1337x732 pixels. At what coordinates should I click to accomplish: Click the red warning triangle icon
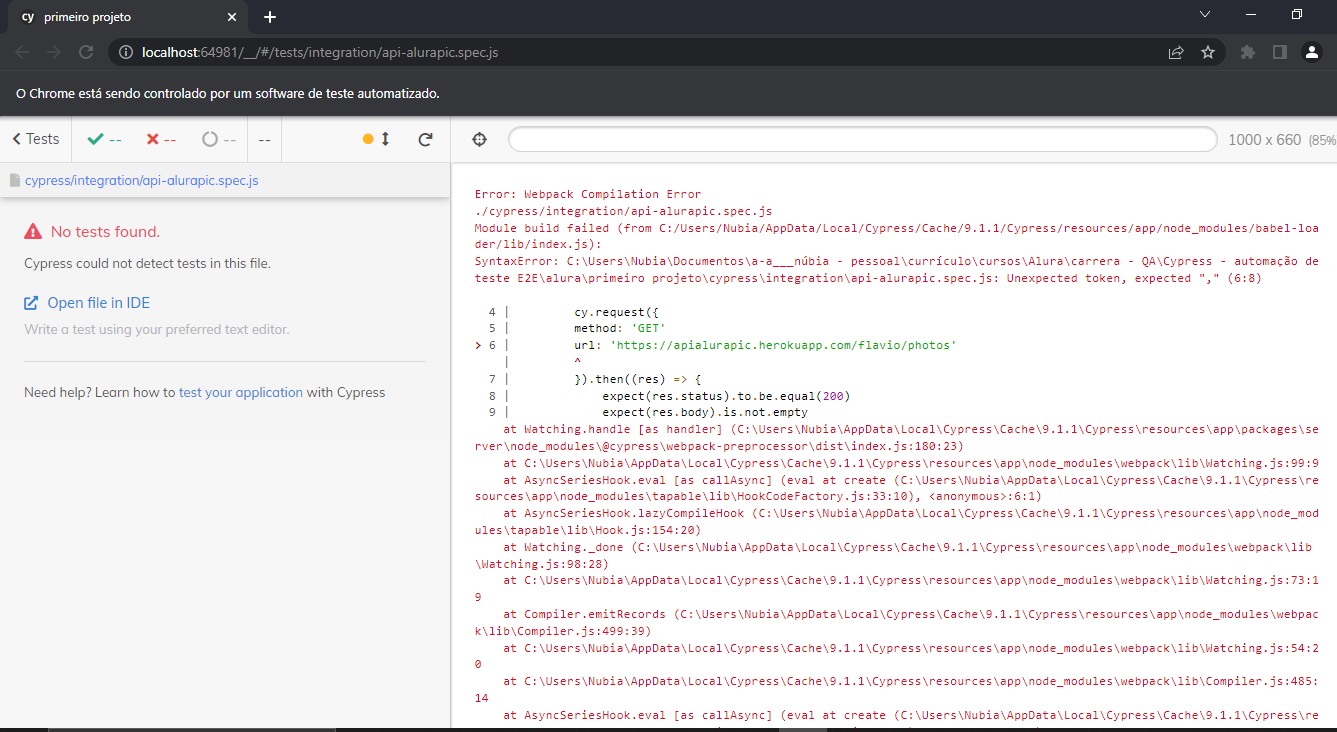coord(33,232)
